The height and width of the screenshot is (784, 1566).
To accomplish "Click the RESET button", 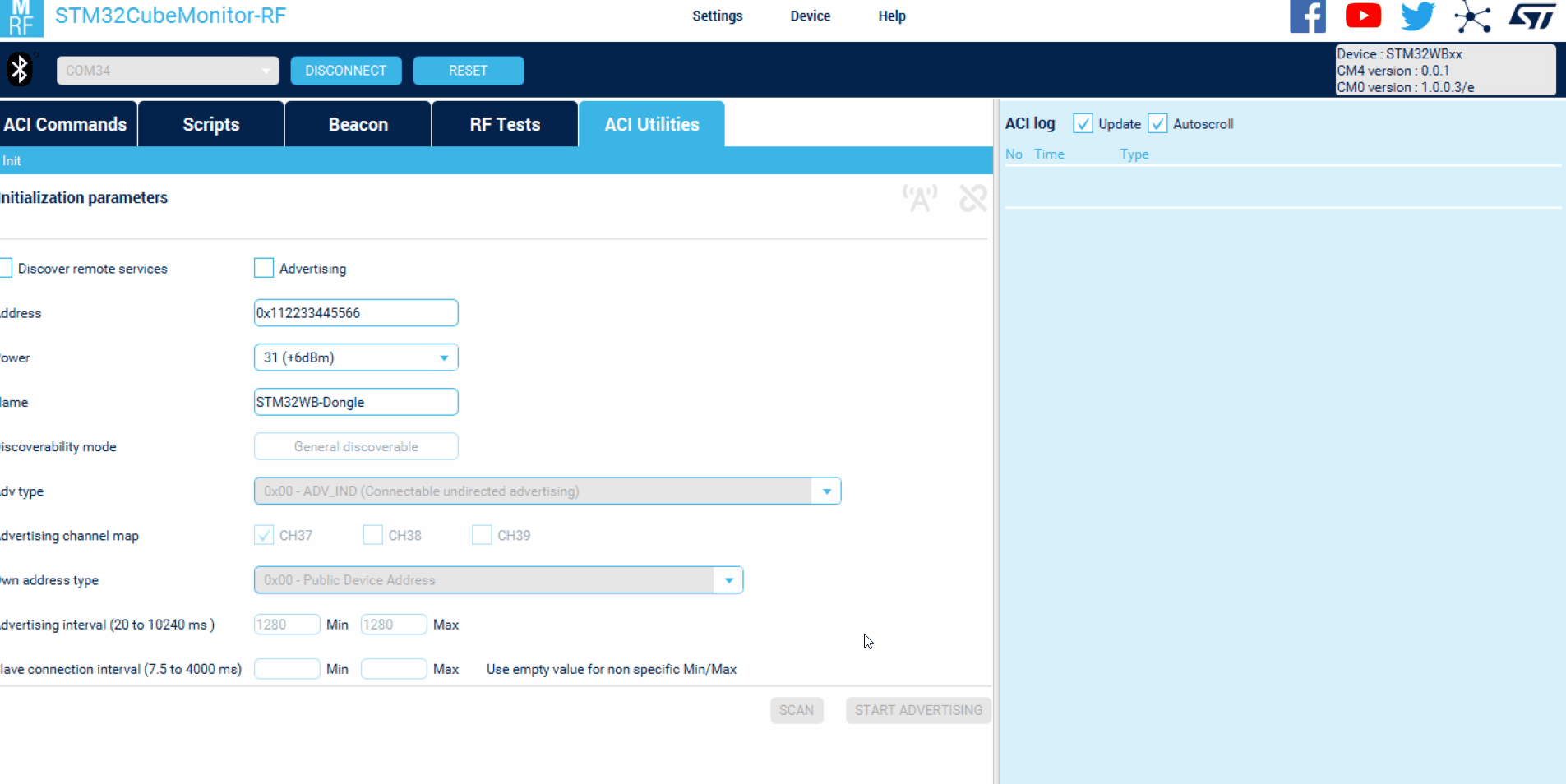I will pyautogui.click(x=469, y=71).
